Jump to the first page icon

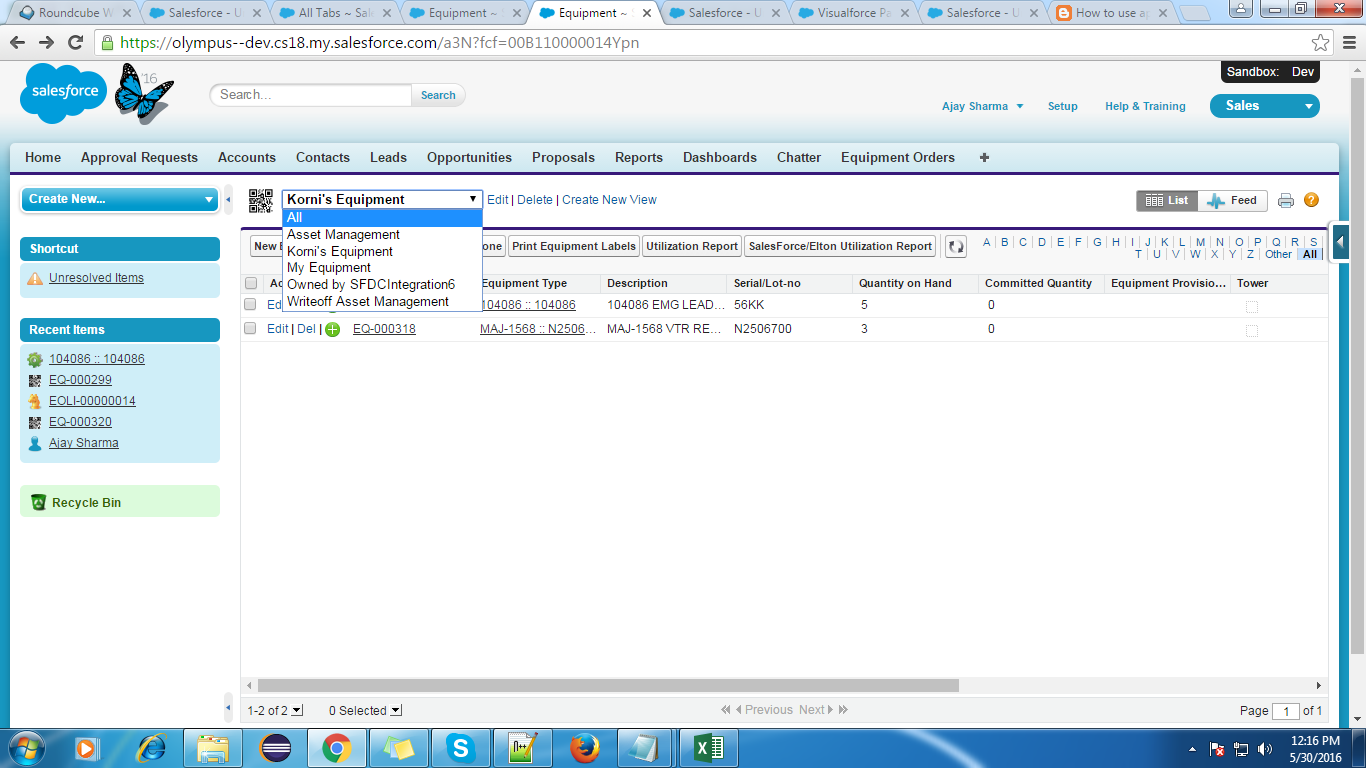click(725, 710)
